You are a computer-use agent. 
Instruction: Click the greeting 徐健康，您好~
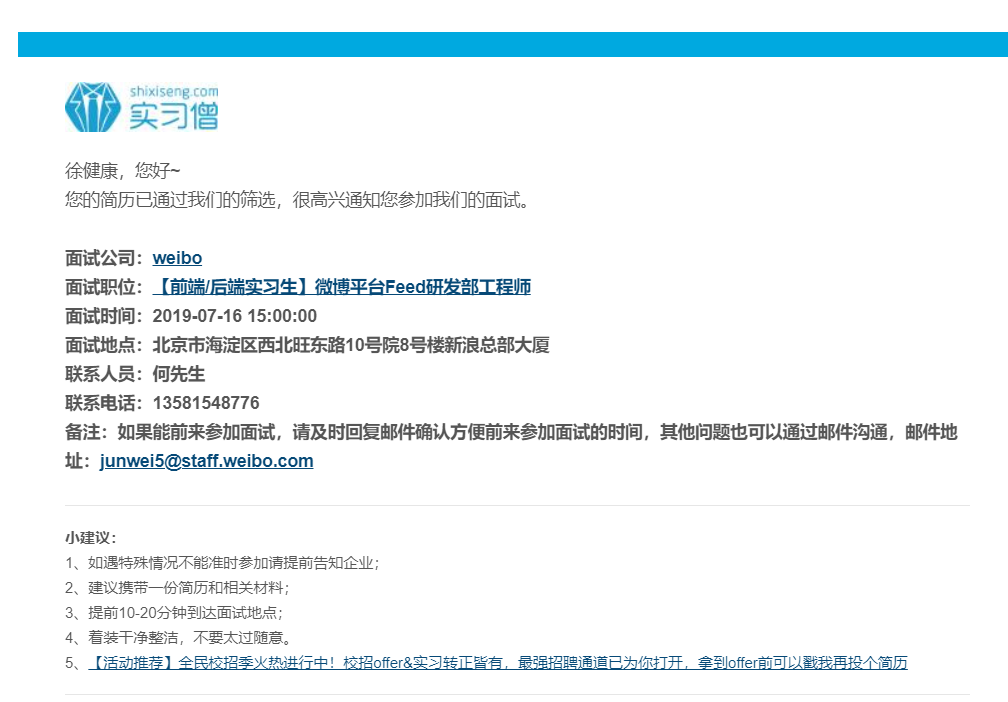pos(122,170)
